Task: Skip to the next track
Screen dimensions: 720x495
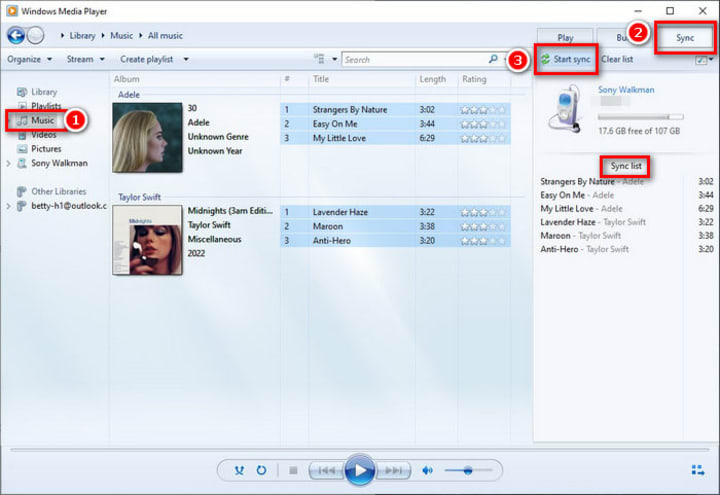Action: (393, 471)
